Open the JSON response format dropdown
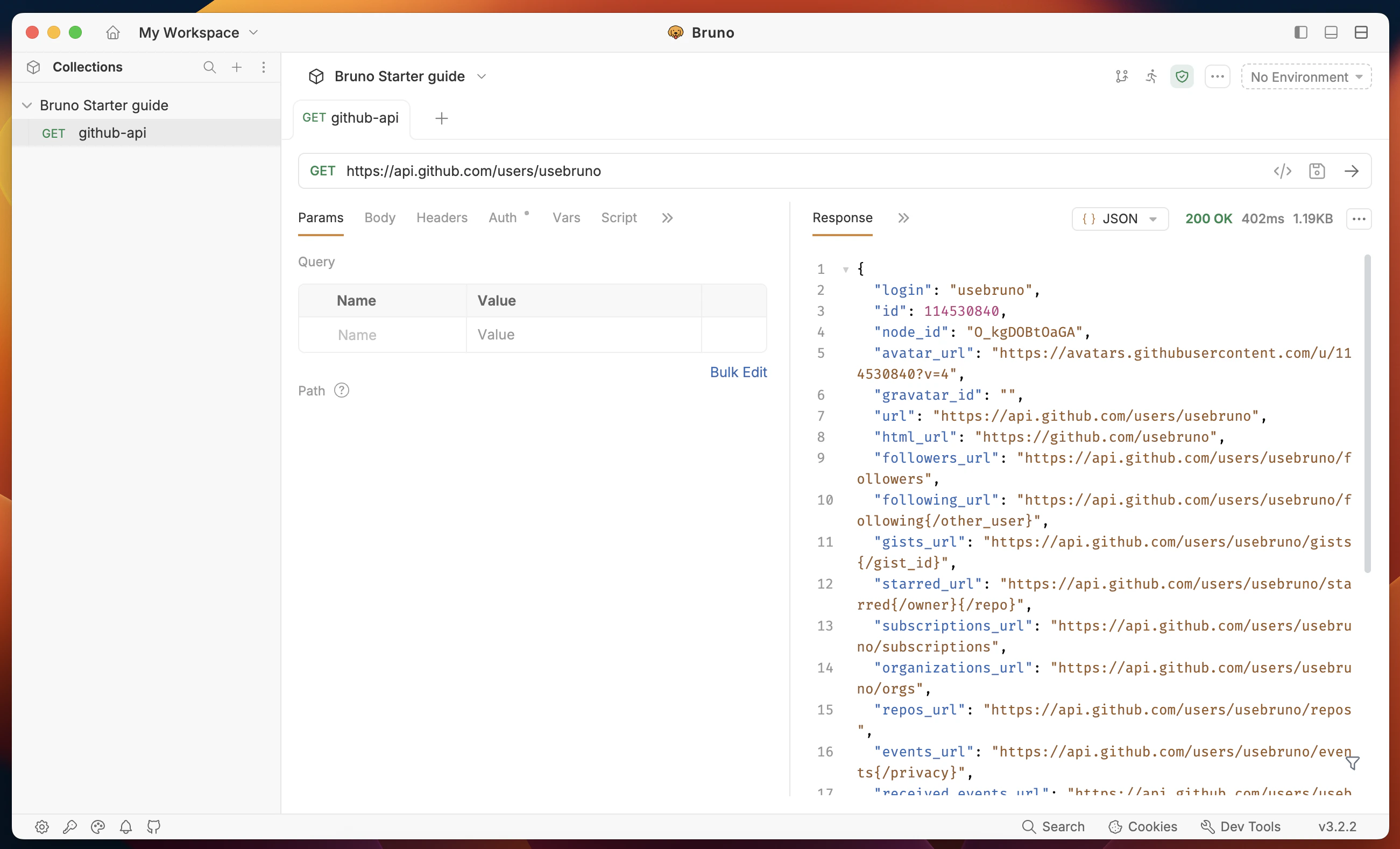Image resolution: width=1400 pixels, height=849 pixels. click(x=1119, y=219)
